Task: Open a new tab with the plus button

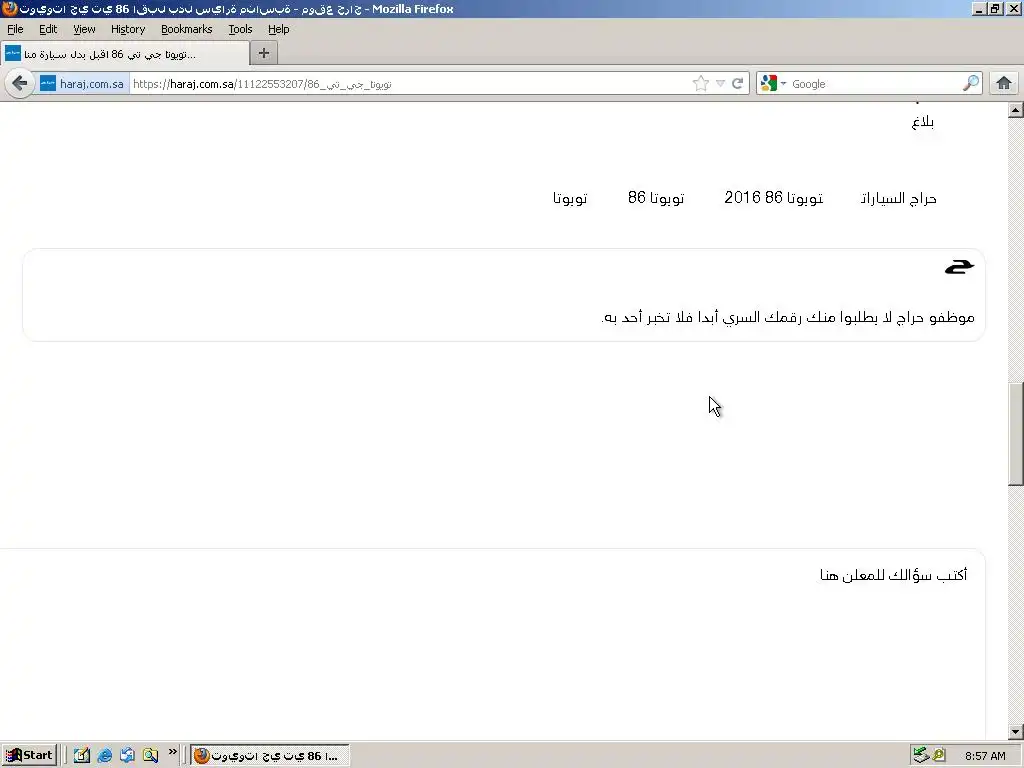Action: (x=264, y=54)
